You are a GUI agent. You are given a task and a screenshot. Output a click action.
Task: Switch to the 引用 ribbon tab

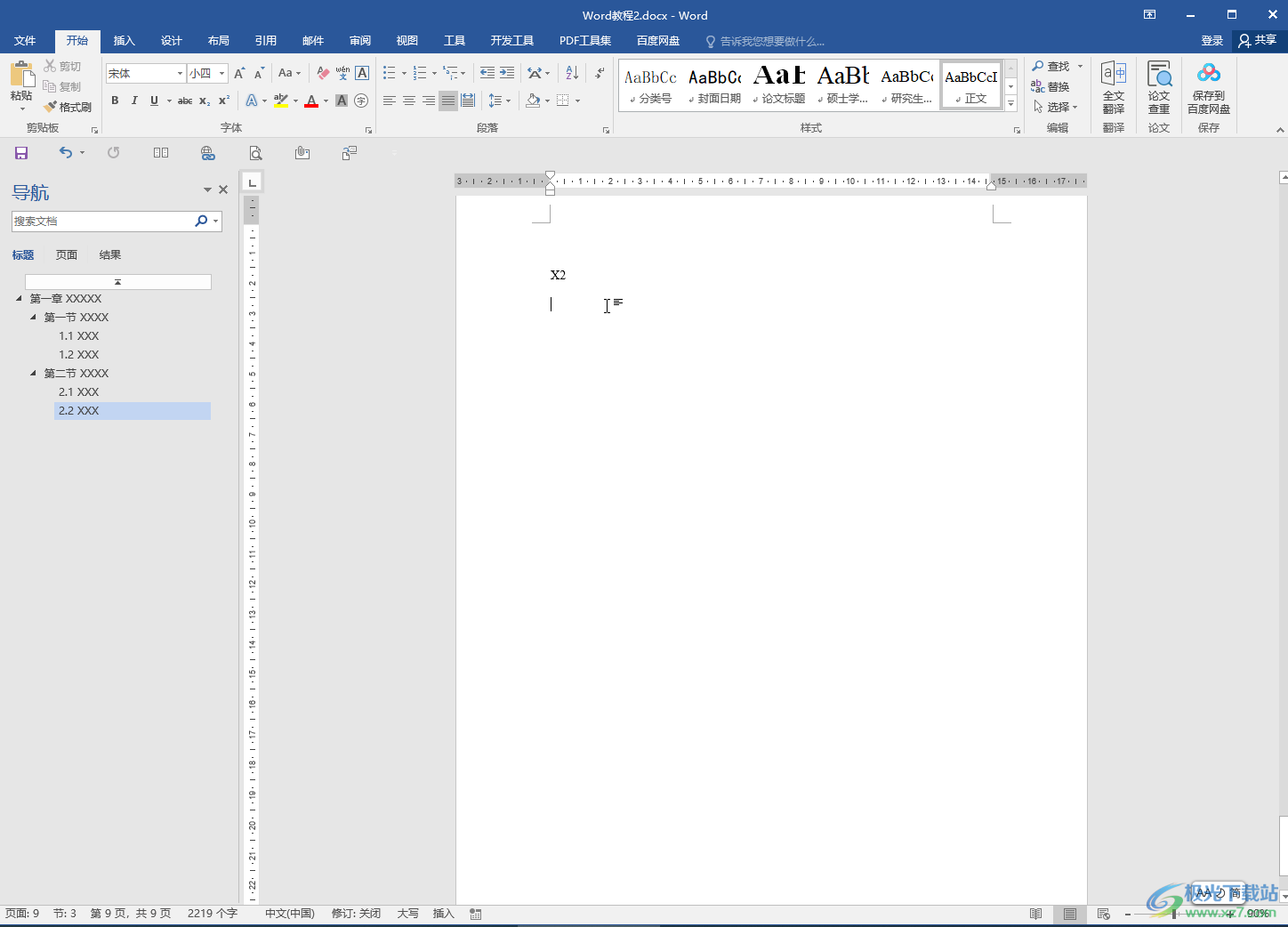coord(266,41)
